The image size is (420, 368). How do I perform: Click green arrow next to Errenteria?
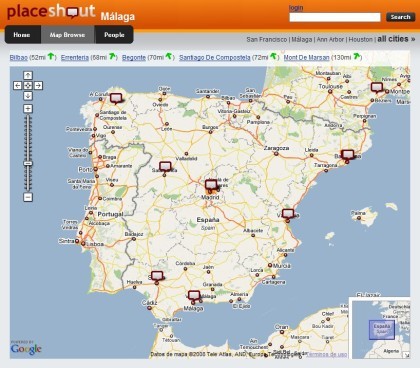pyautogui.click(x=113, y=57)
